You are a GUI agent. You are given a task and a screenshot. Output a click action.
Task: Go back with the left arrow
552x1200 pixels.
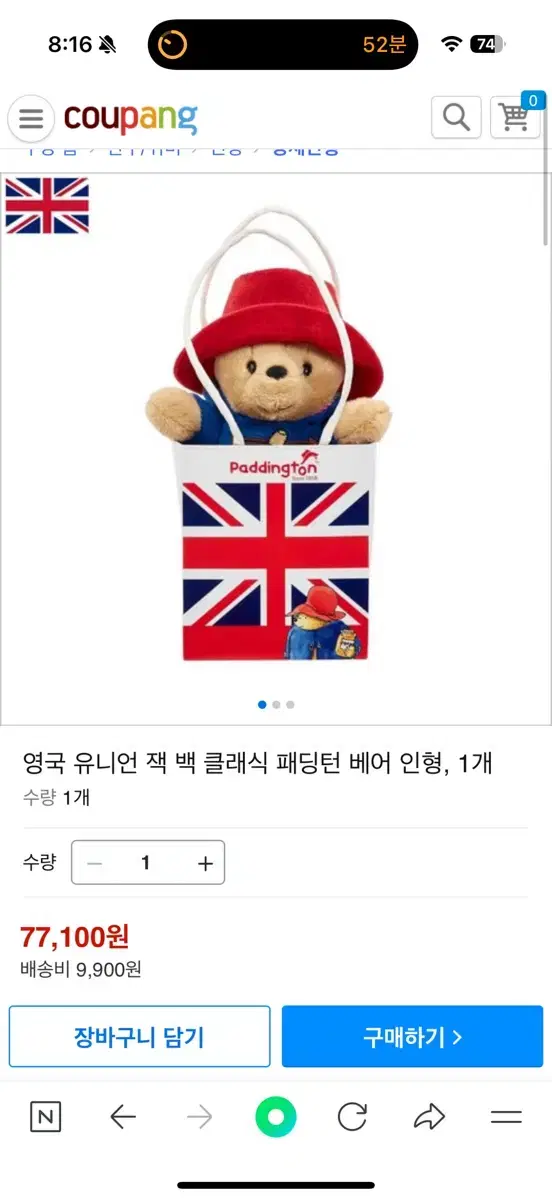[122, 1117]
